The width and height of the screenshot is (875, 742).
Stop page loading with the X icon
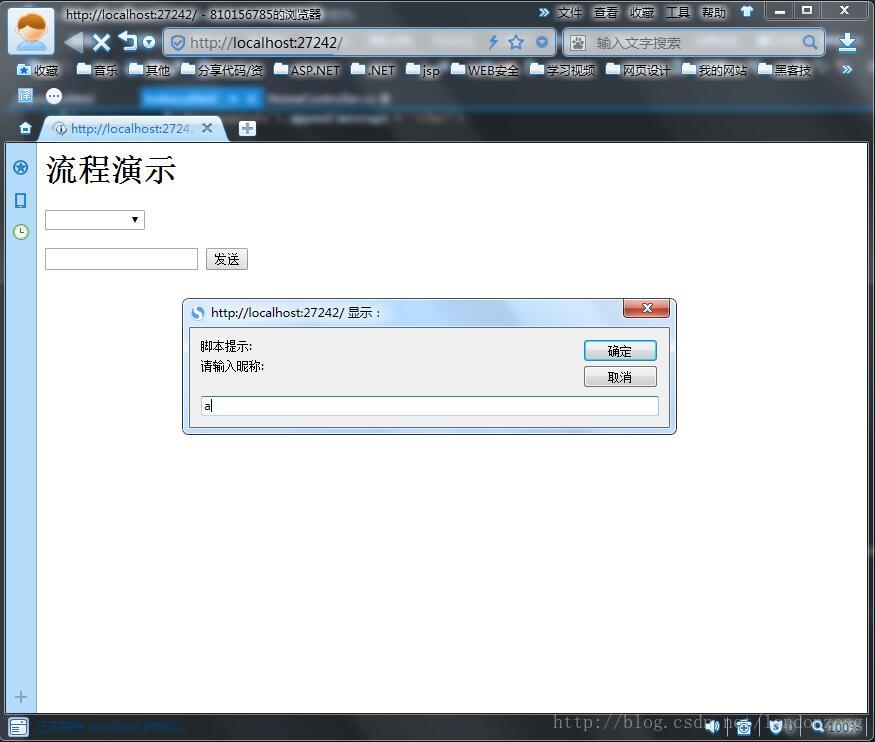point(101,42)
